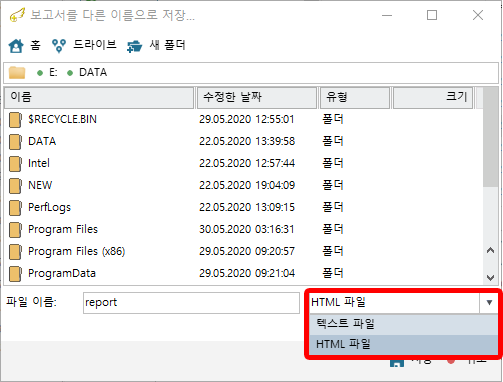Create a new folder via 새 폴더 icon

click(x=135, y=46)
